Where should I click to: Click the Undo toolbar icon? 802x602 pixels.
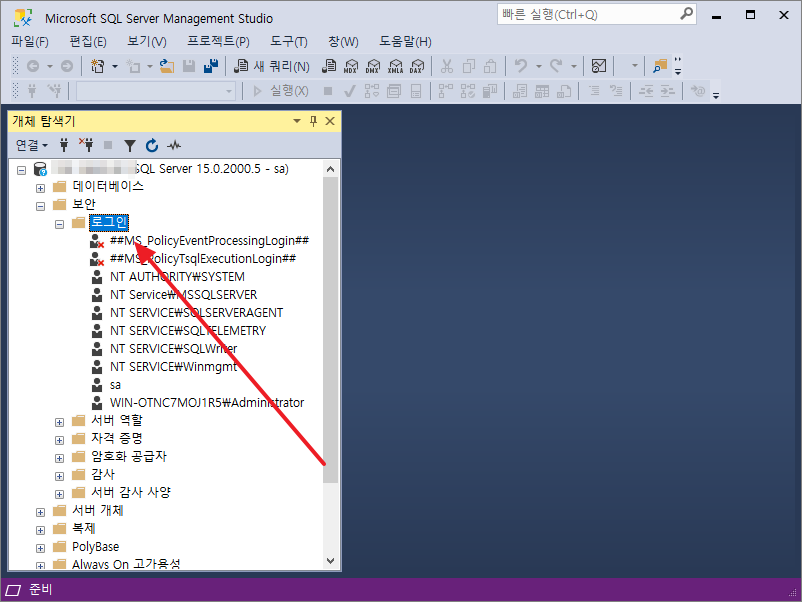pyautogui.click(x=521, y=66)
